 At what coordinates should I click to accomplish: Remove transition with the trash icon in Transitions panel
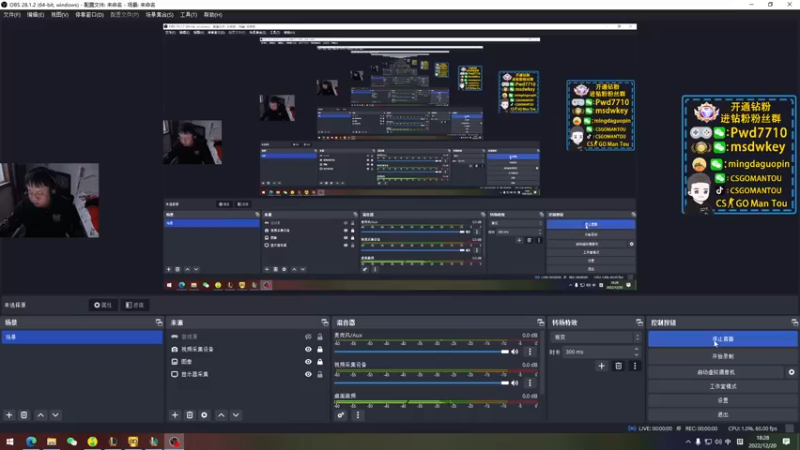[618, 366]
